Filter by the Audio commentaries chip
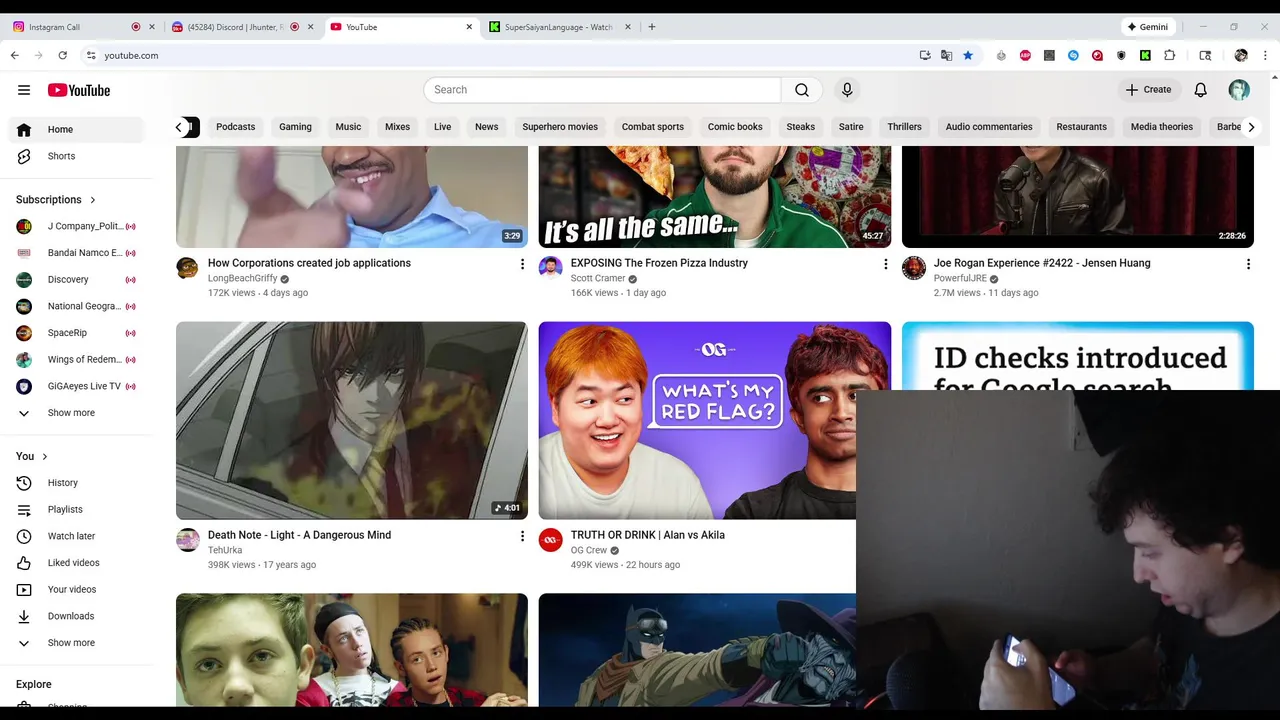The image size is (1280, 720). [x=989, y=127]
